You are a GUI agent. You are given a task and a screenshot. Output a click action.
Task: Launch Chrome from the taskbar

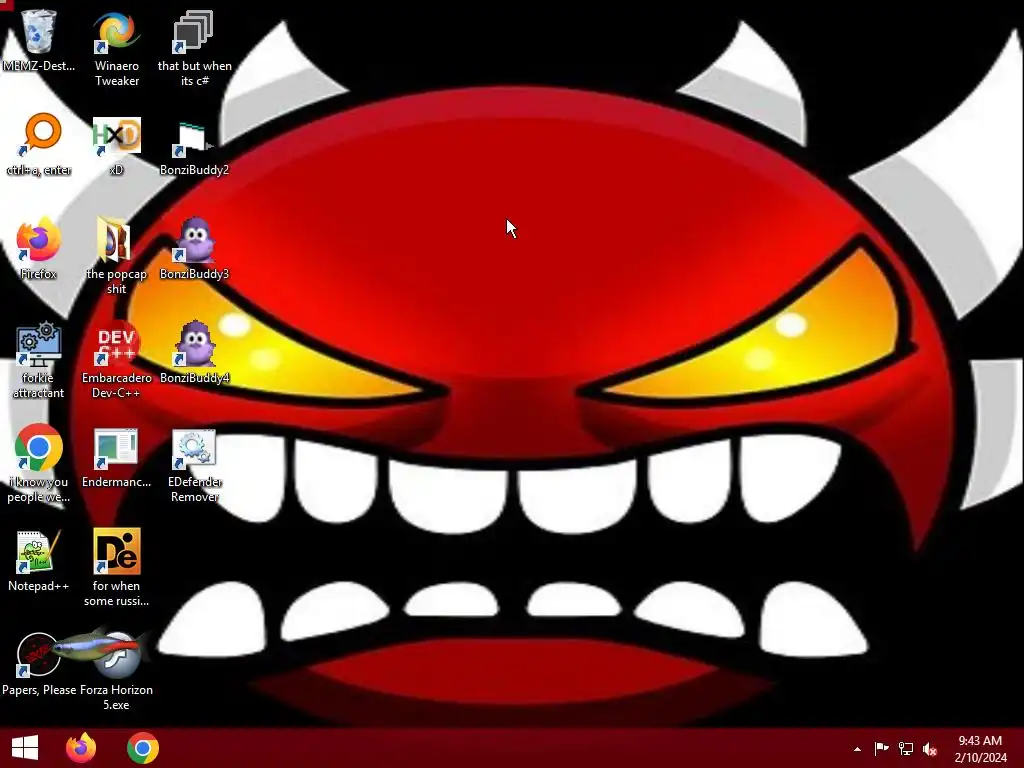pos(143,748)
